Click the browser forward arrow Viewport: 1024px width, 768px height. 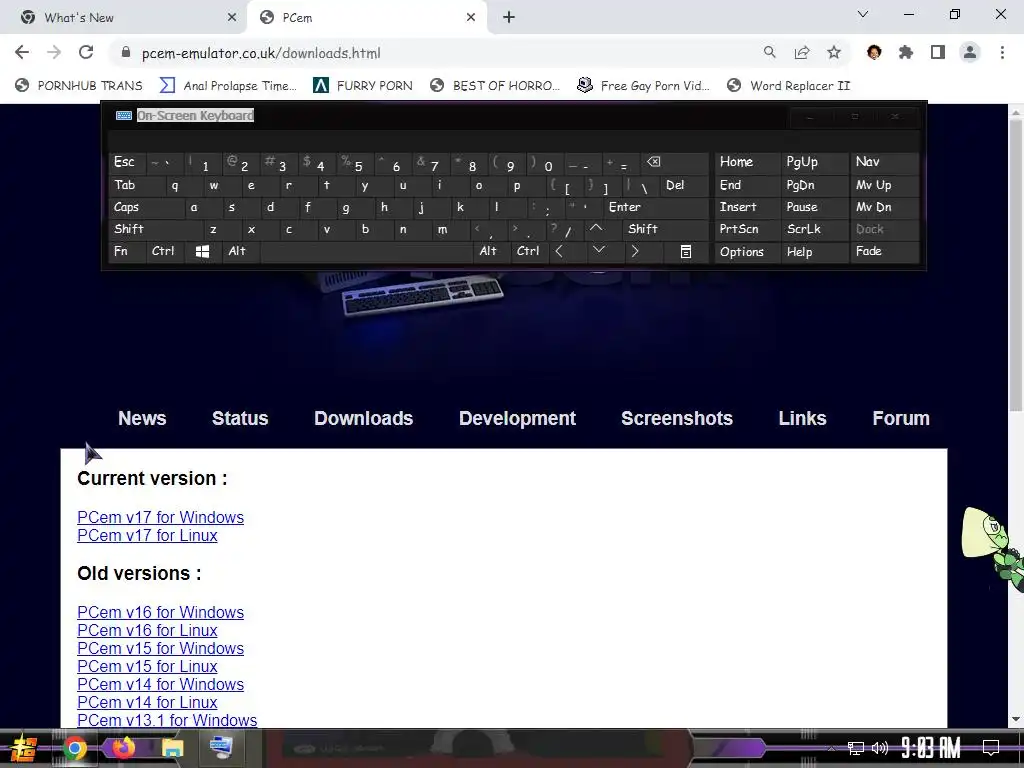tap(54, 53)
